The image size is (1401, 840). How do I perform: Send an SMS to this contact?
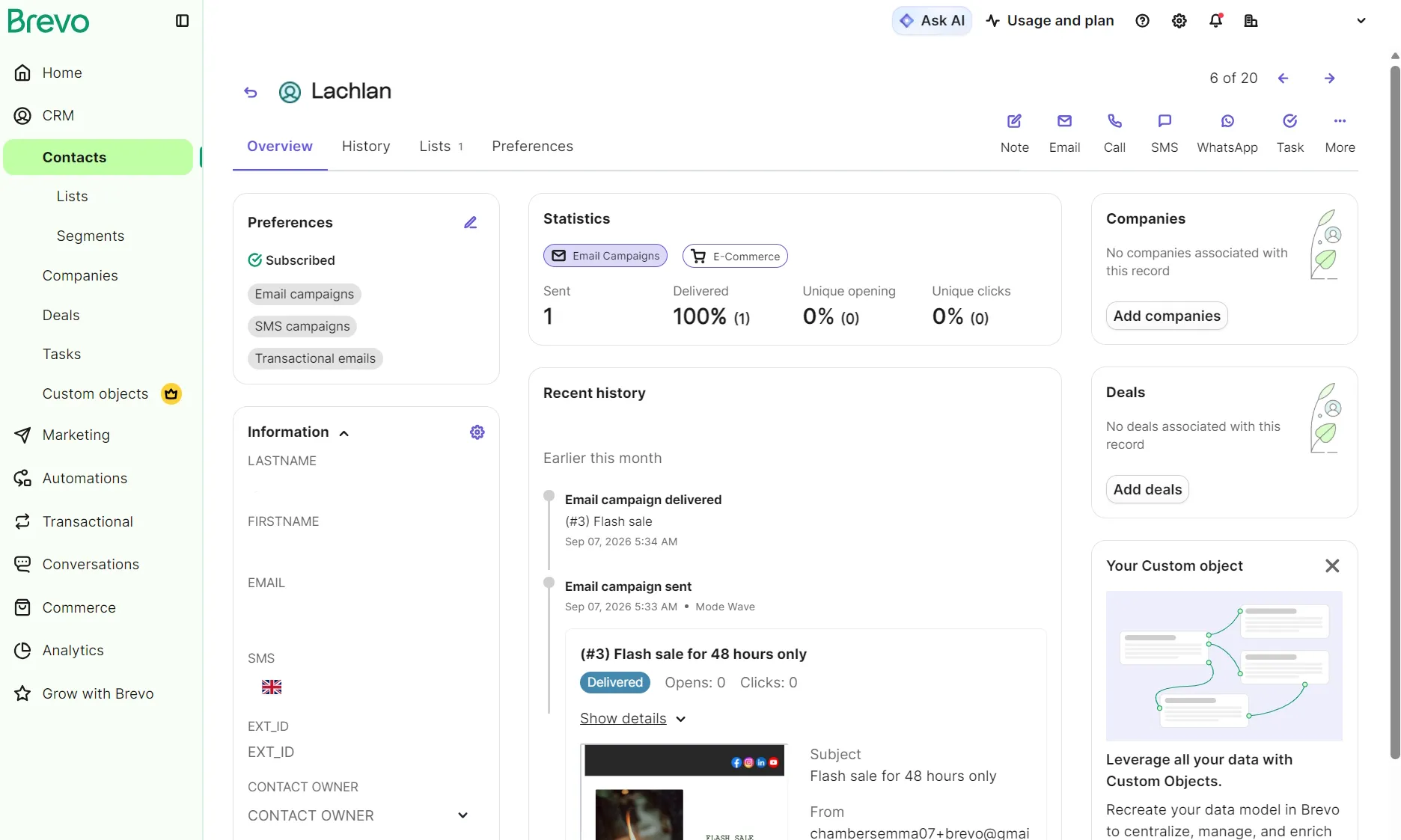(x=1165, y=134)
